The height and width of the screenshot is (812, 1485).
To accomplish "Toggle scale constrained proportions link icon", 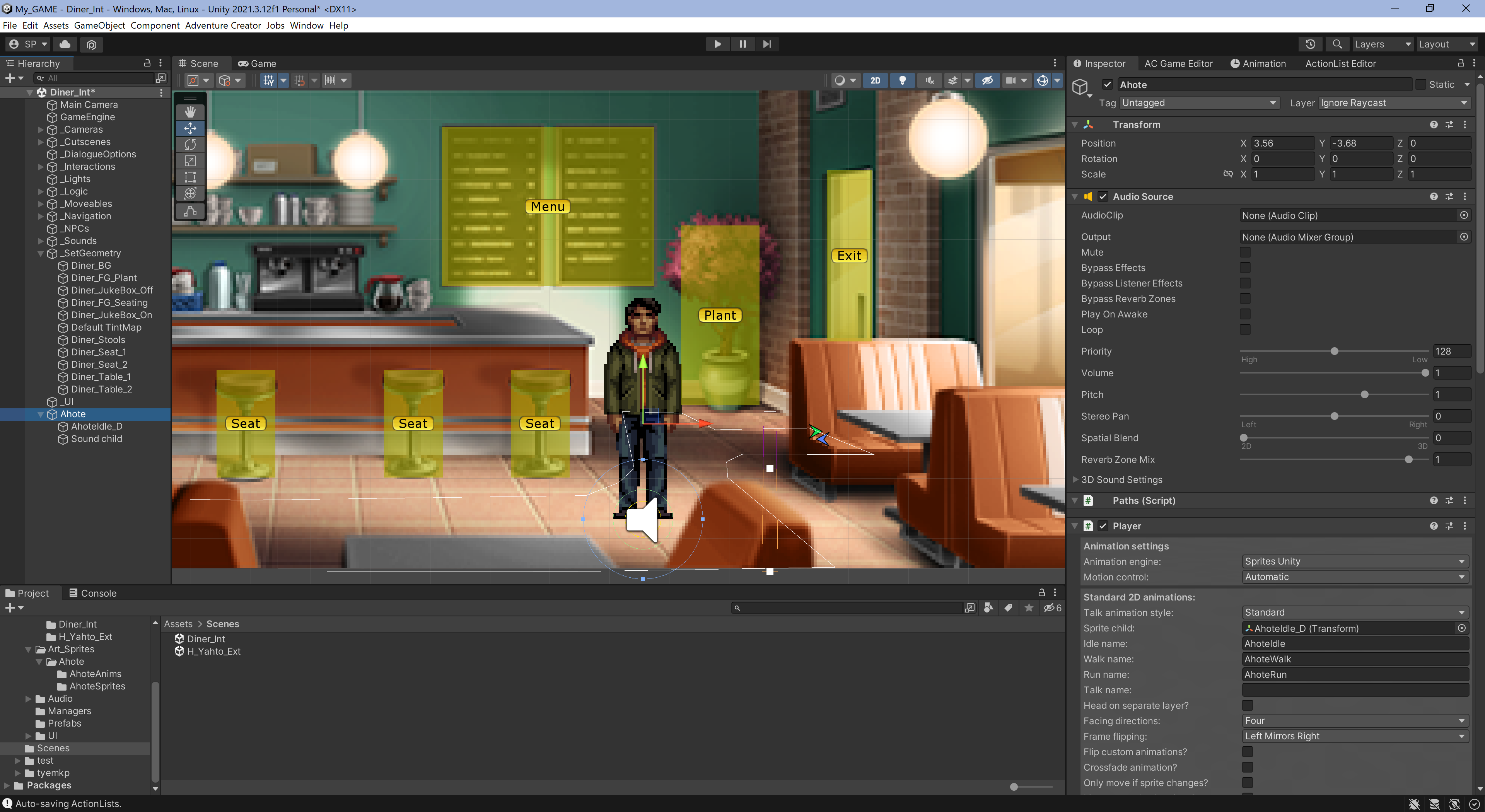I will 1228,174.
